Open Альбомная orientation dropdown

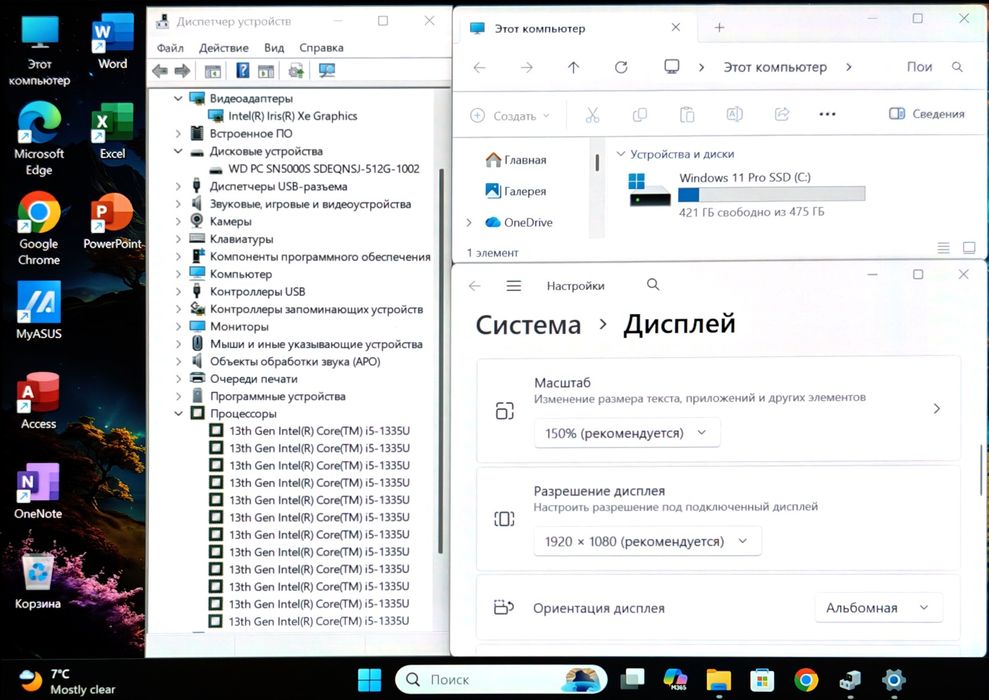[879, 608]
